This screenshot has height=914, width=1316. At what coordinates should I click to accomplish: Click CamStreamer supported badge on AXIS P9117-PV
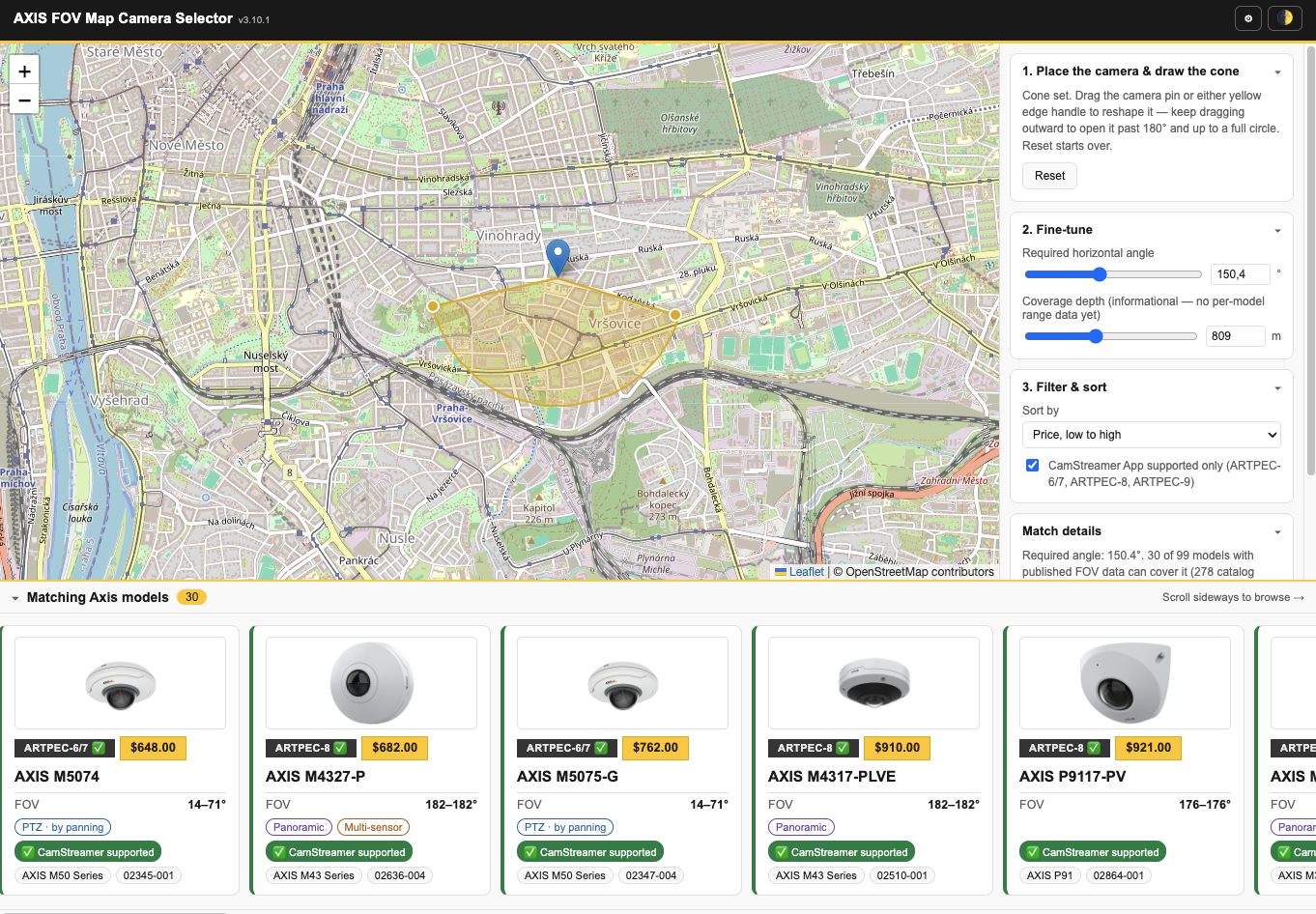click(x=1093, y=852)
